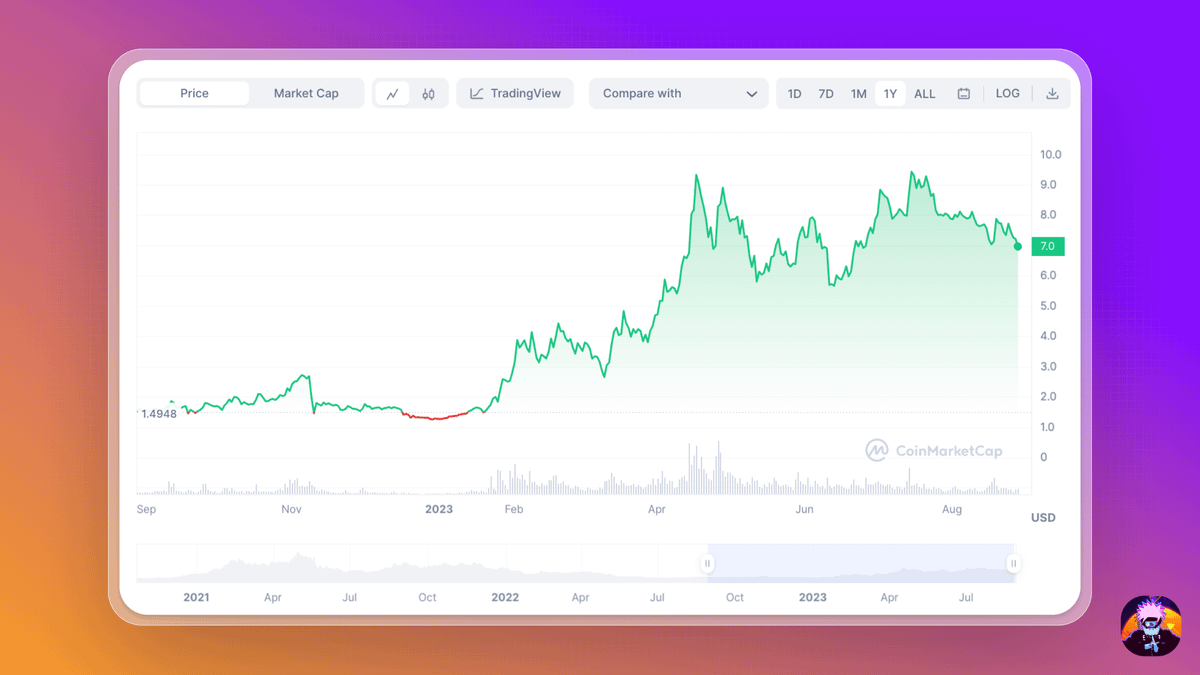Click the Jun label on the price axis
This screenshot has width=1200, height=675.
pyautogui.click(x=804, y=510)
